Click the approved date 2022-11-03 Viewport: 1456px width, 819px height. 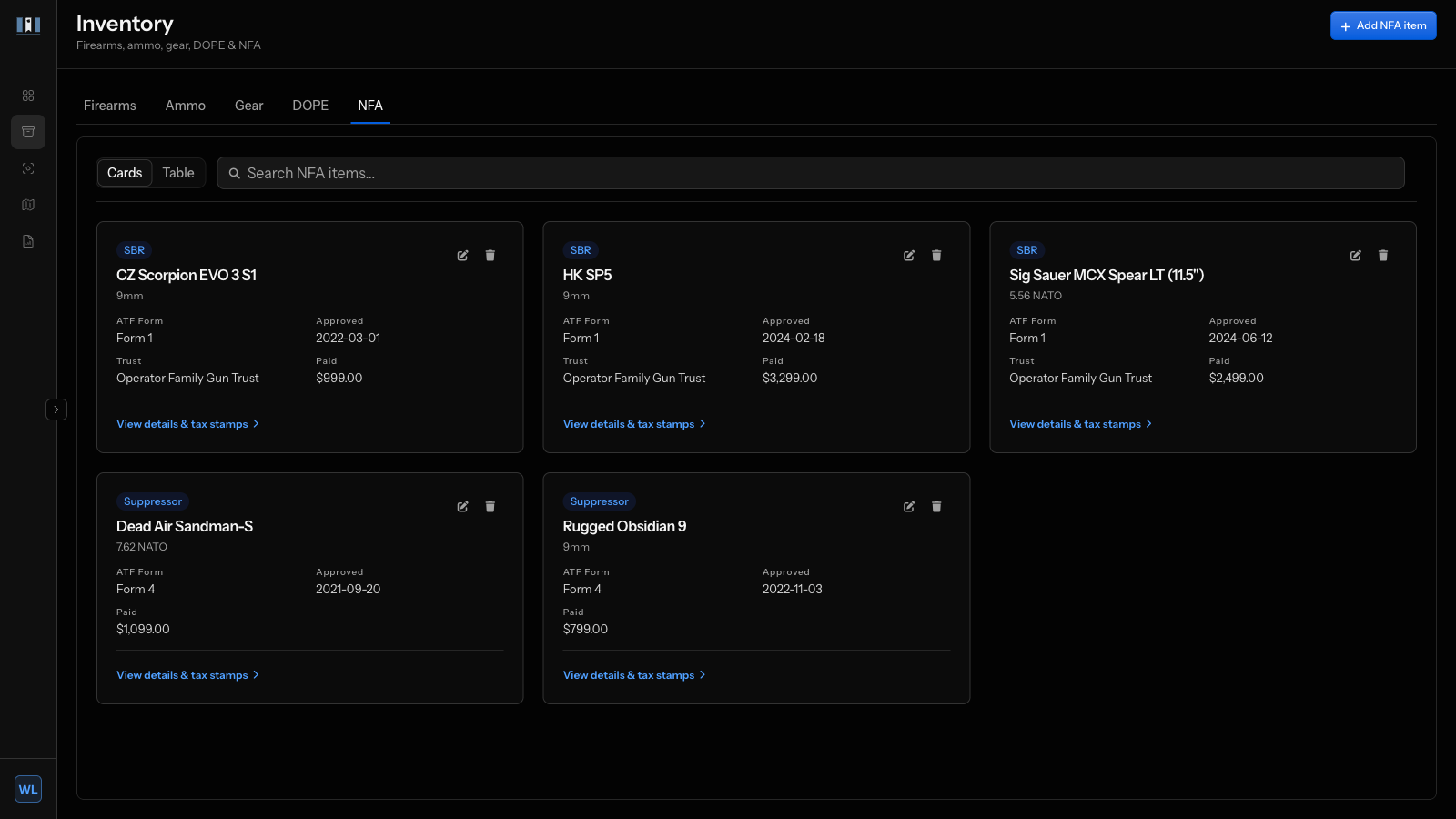(793, 589)
